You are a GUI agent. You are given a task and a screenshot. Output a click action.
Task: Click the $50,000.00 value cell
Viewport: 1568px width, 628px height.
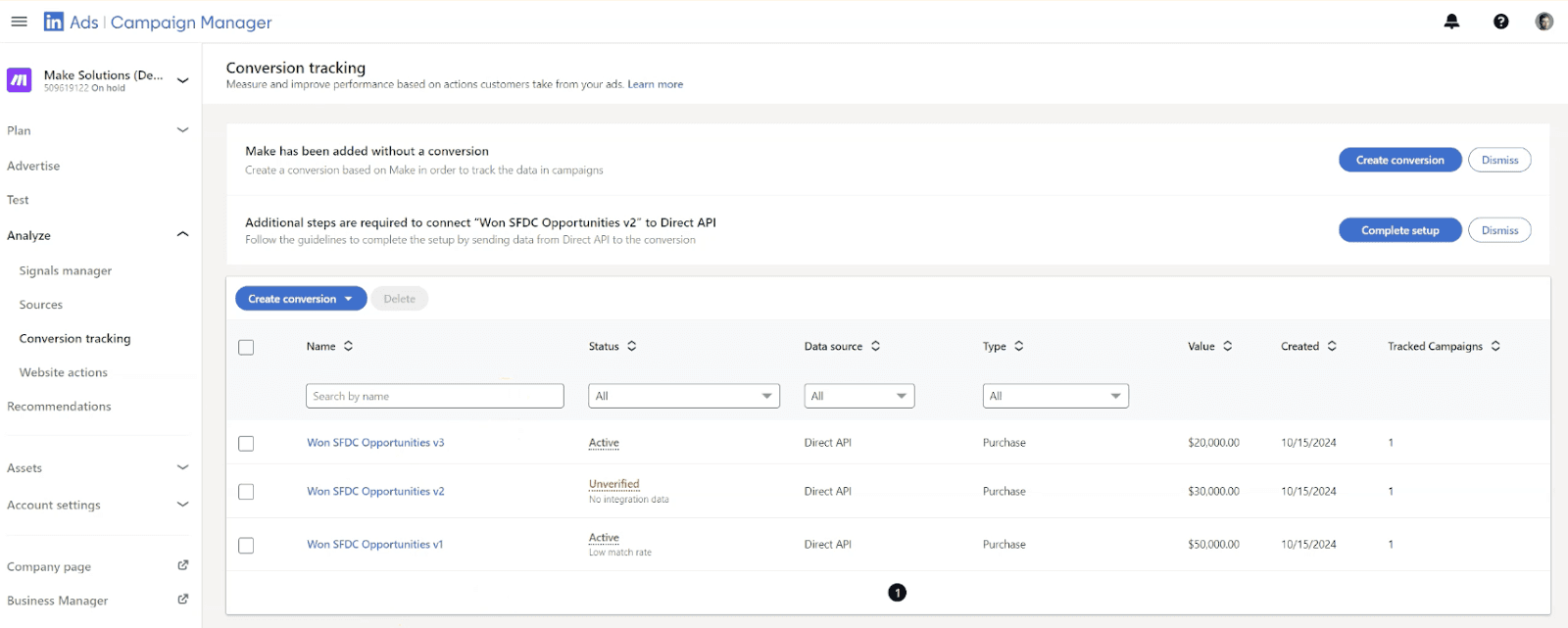point(1213,545)
